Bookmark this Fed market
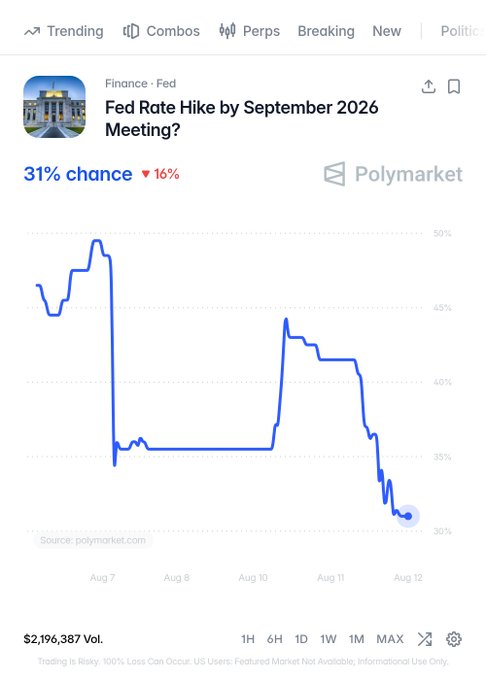This screenshot has width=486, height=680. 454,87
